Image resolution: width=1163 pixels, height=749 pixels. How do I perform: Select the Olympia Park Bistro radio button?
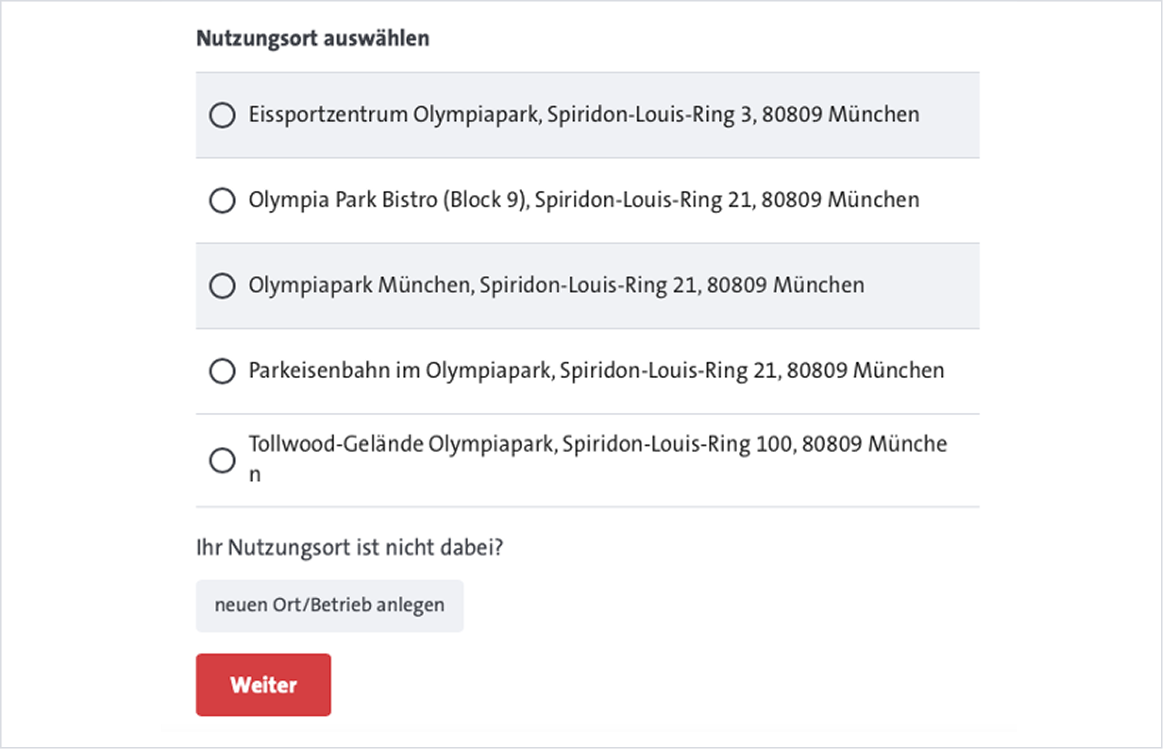[x=222, y=200]
